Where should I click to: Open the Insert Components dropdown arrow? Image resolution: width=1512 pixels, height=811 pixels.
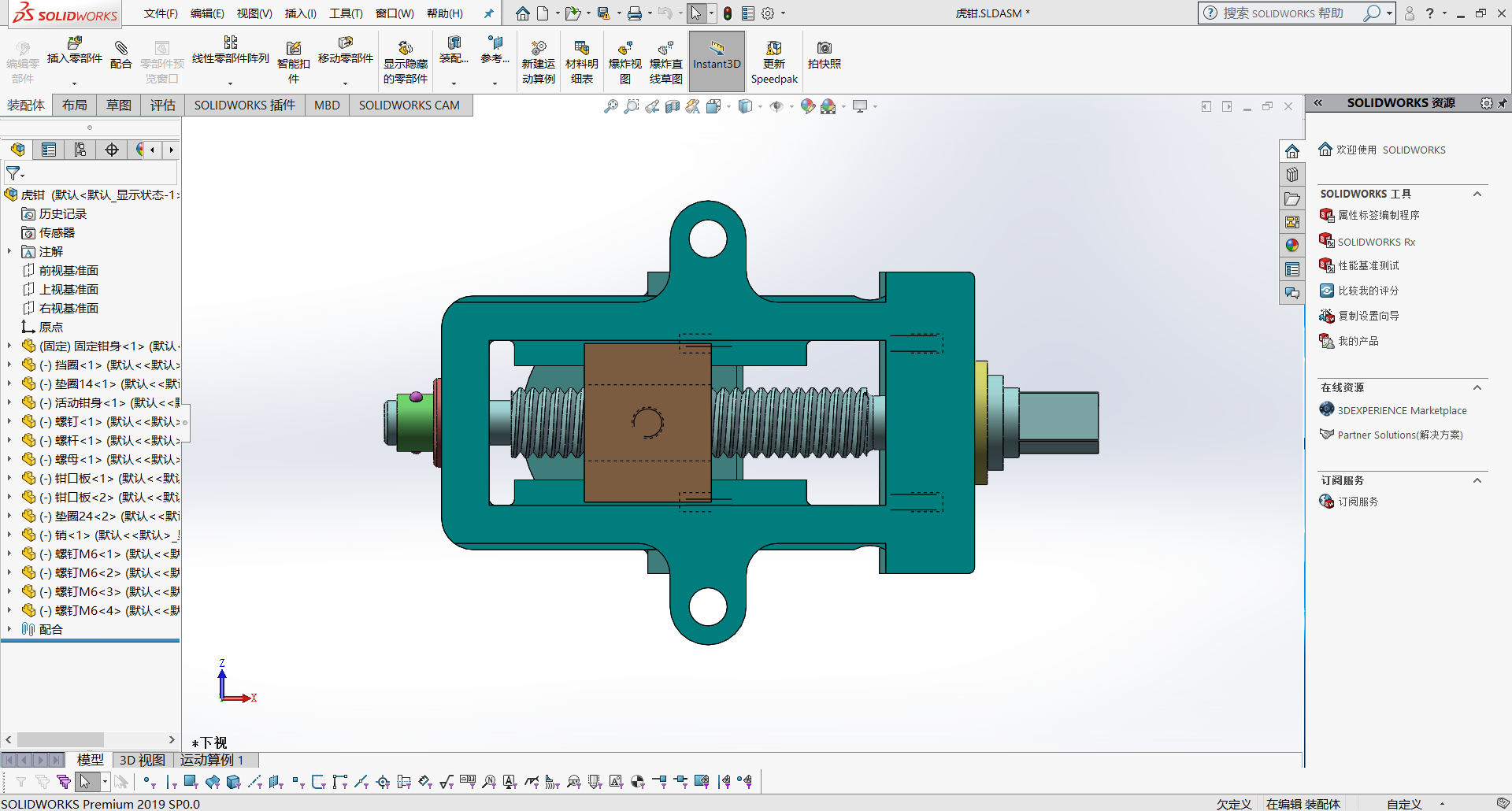(74, 83)
